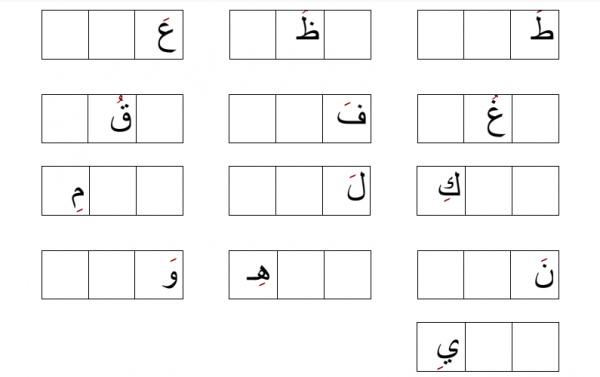Click the box with the letter ف
The image size is (600, 377).
pos(347,119)
